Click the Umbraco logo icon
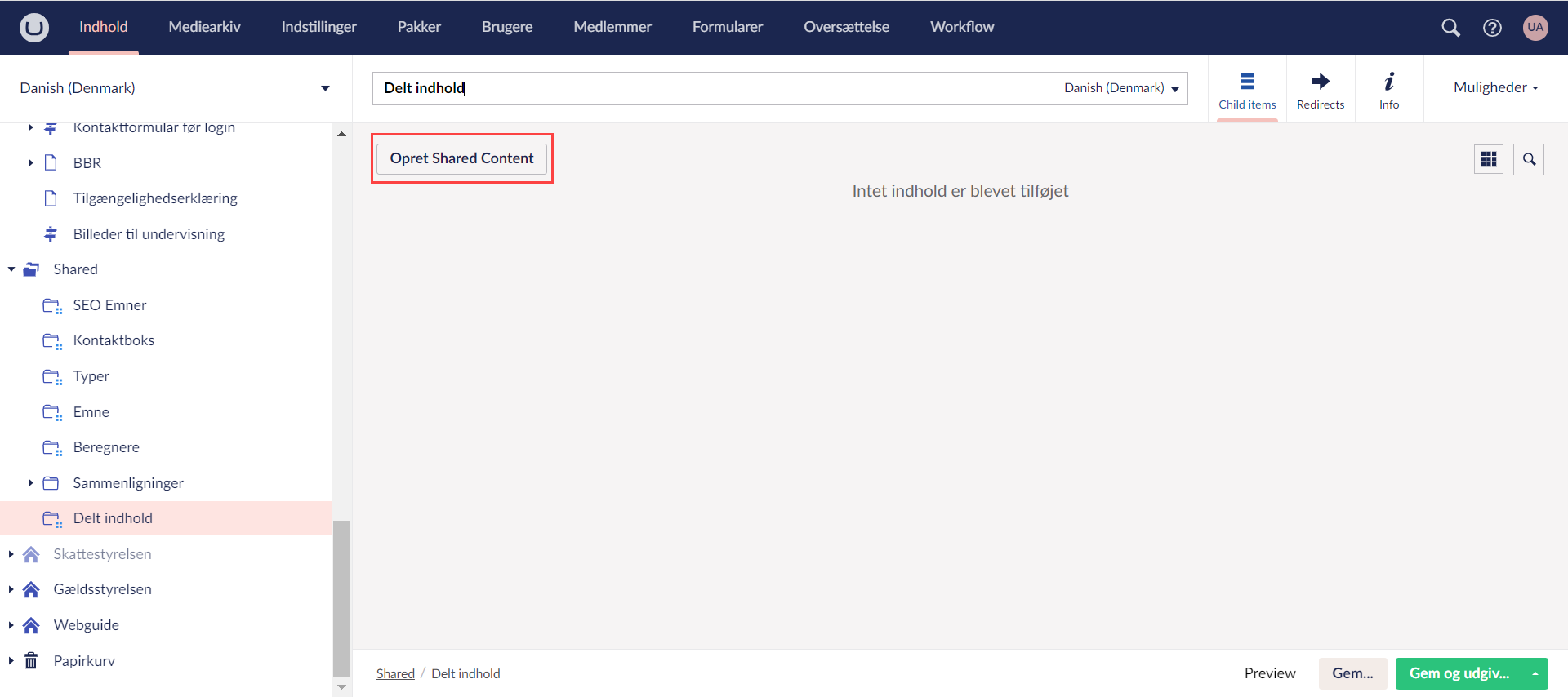 [34, 27]
